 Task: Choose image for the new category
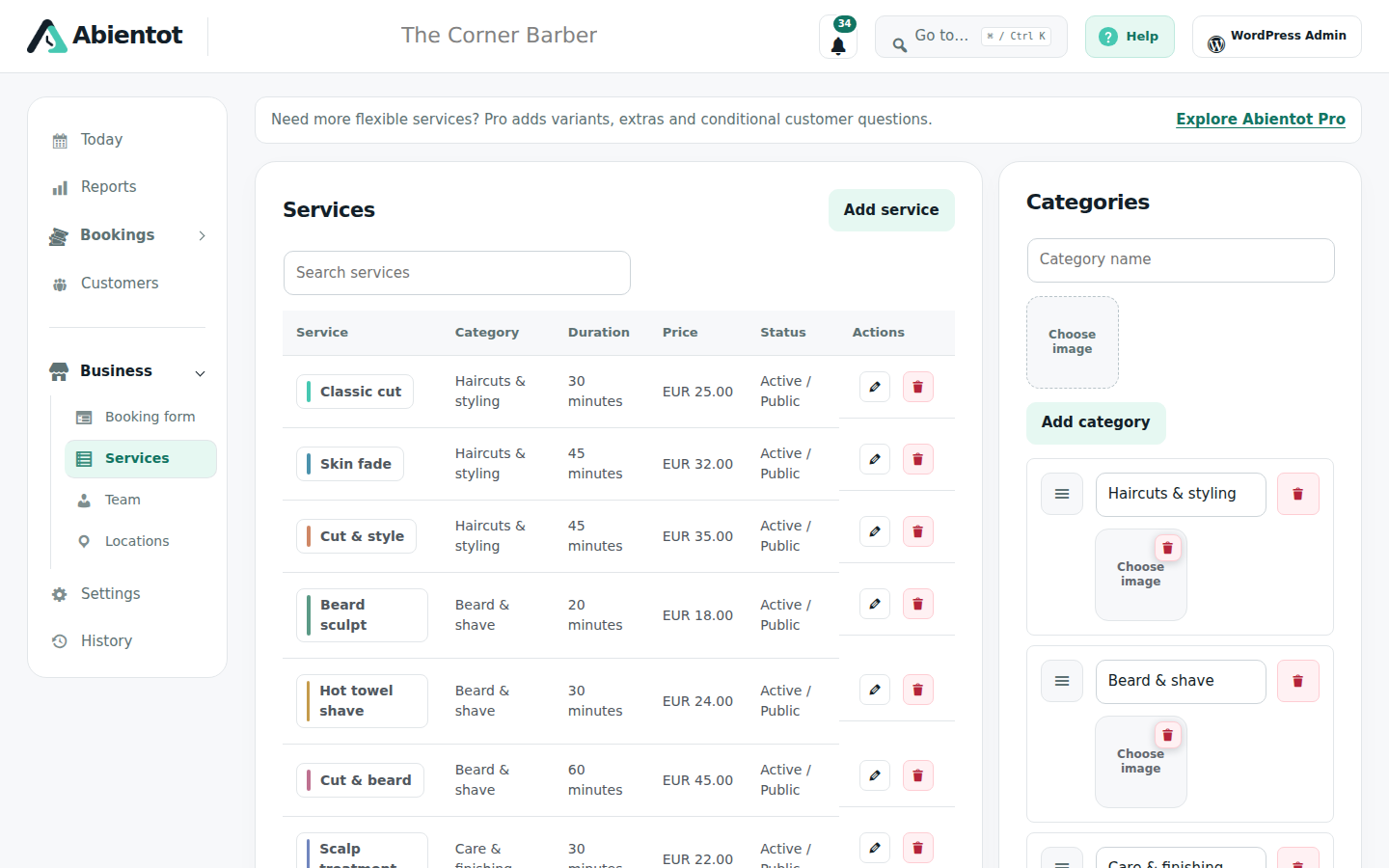click(1073, 342)
